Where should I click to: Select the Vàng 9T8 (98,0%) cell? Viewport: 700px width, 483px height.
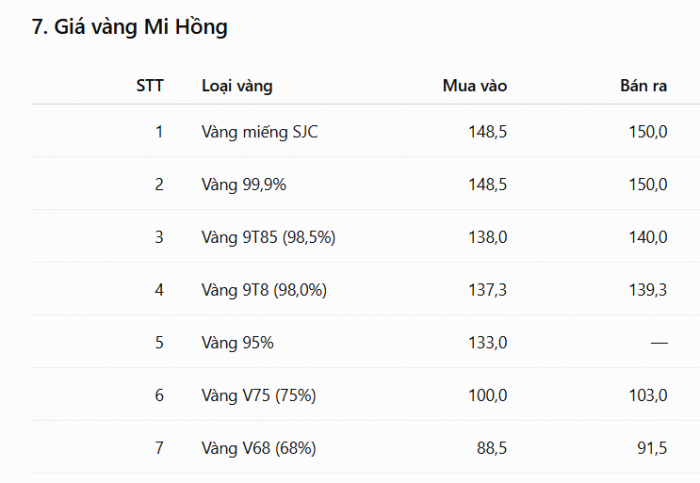coord(264,290)
